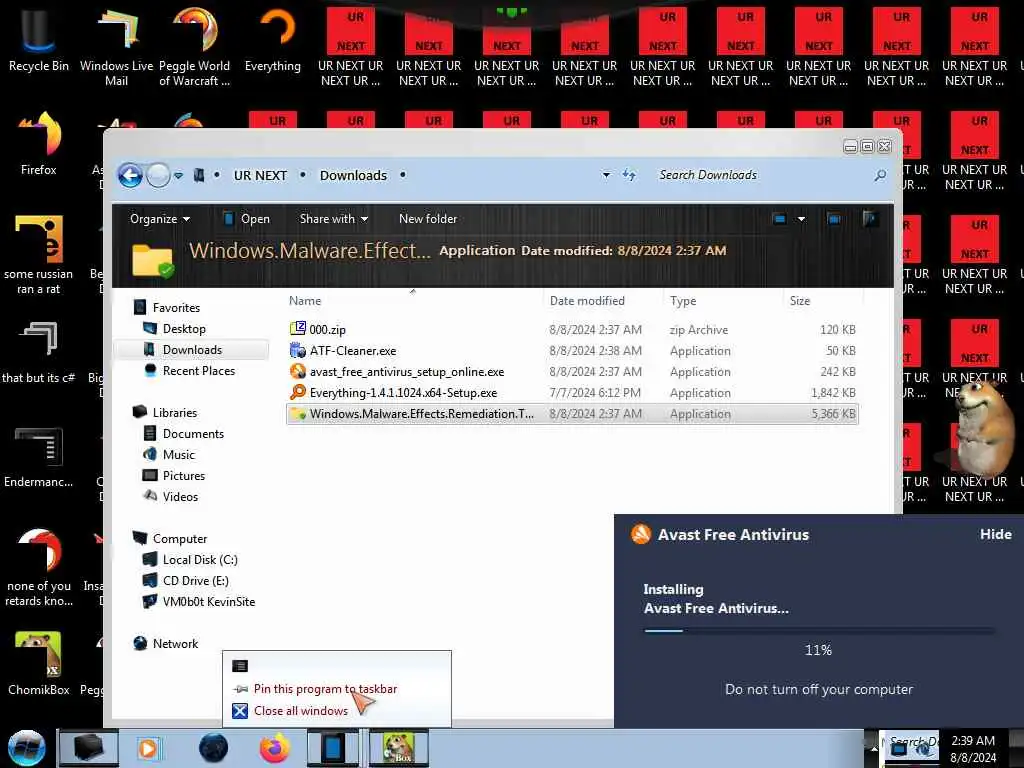The width and height of the screenshot is (1024, 768).
Task: Click ChomikBox icon on taskbar
Action: pyautogui.click(x=399, y=748)
